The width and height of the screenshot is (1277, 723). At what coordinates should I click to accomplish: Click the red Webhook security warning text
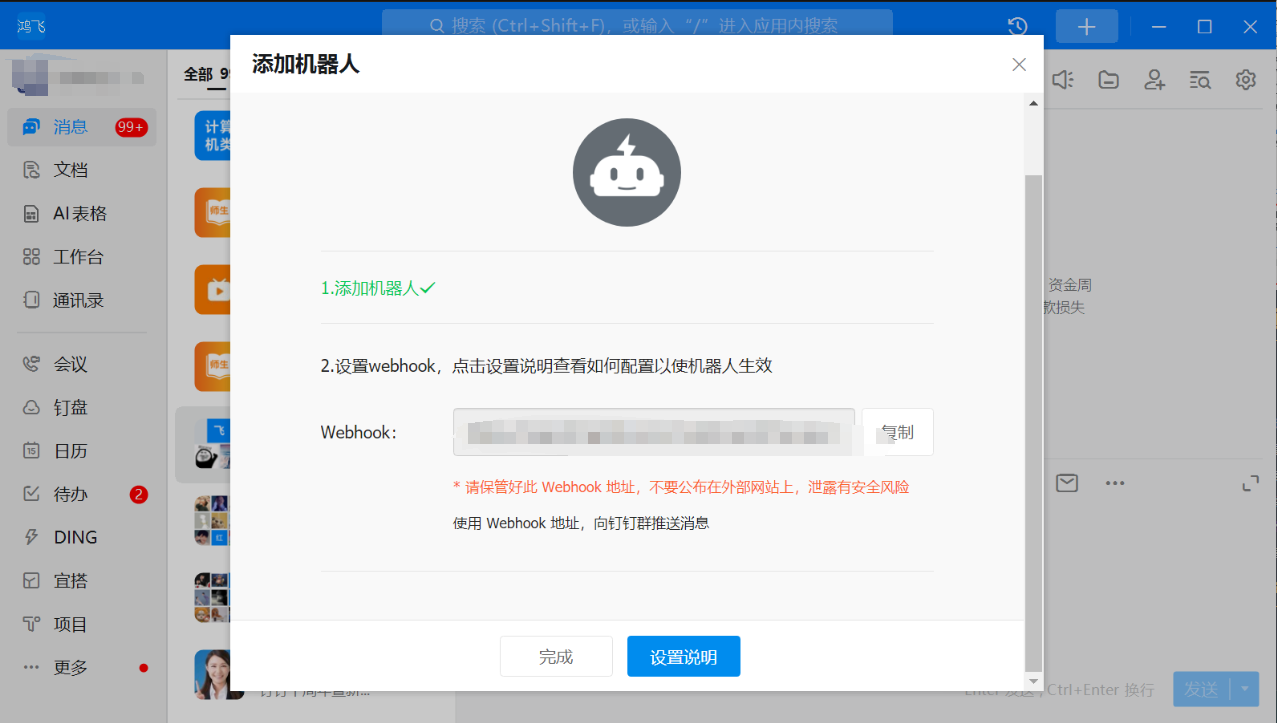point(681,487)
